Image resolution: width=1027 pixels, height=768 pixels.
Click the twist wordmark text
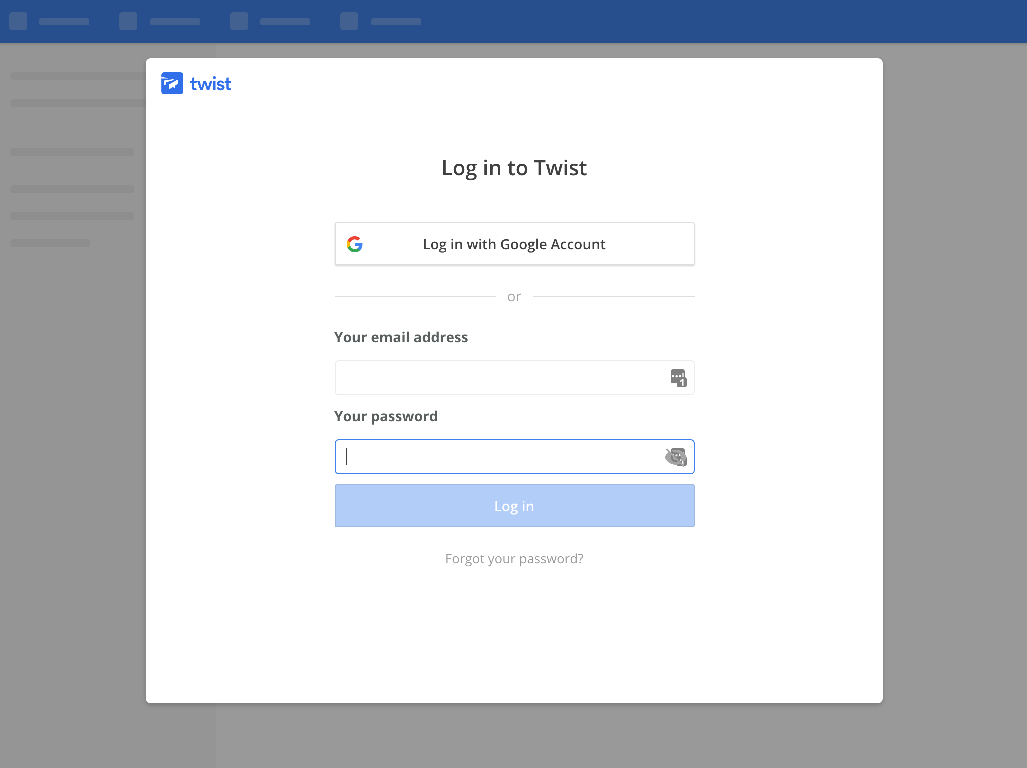click(210, 84)
